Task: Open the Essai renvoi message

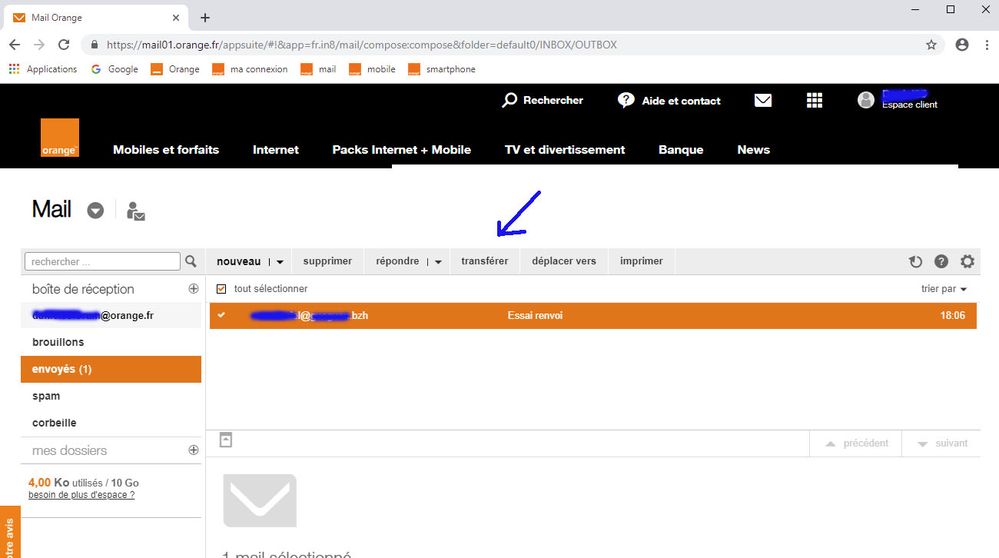Action: [x=593, y=315]
